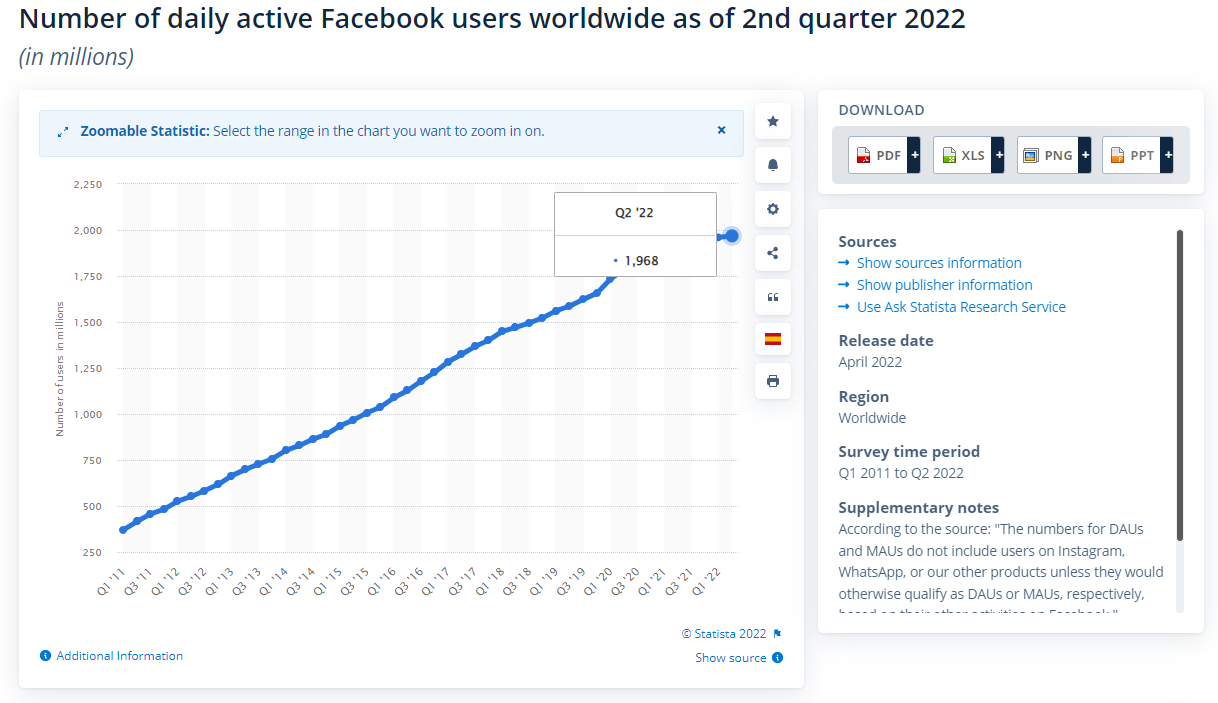This screenshot has height=703, width=1218.
Task: Expand extra options next to PDF button
Action: tap(915, 155)
